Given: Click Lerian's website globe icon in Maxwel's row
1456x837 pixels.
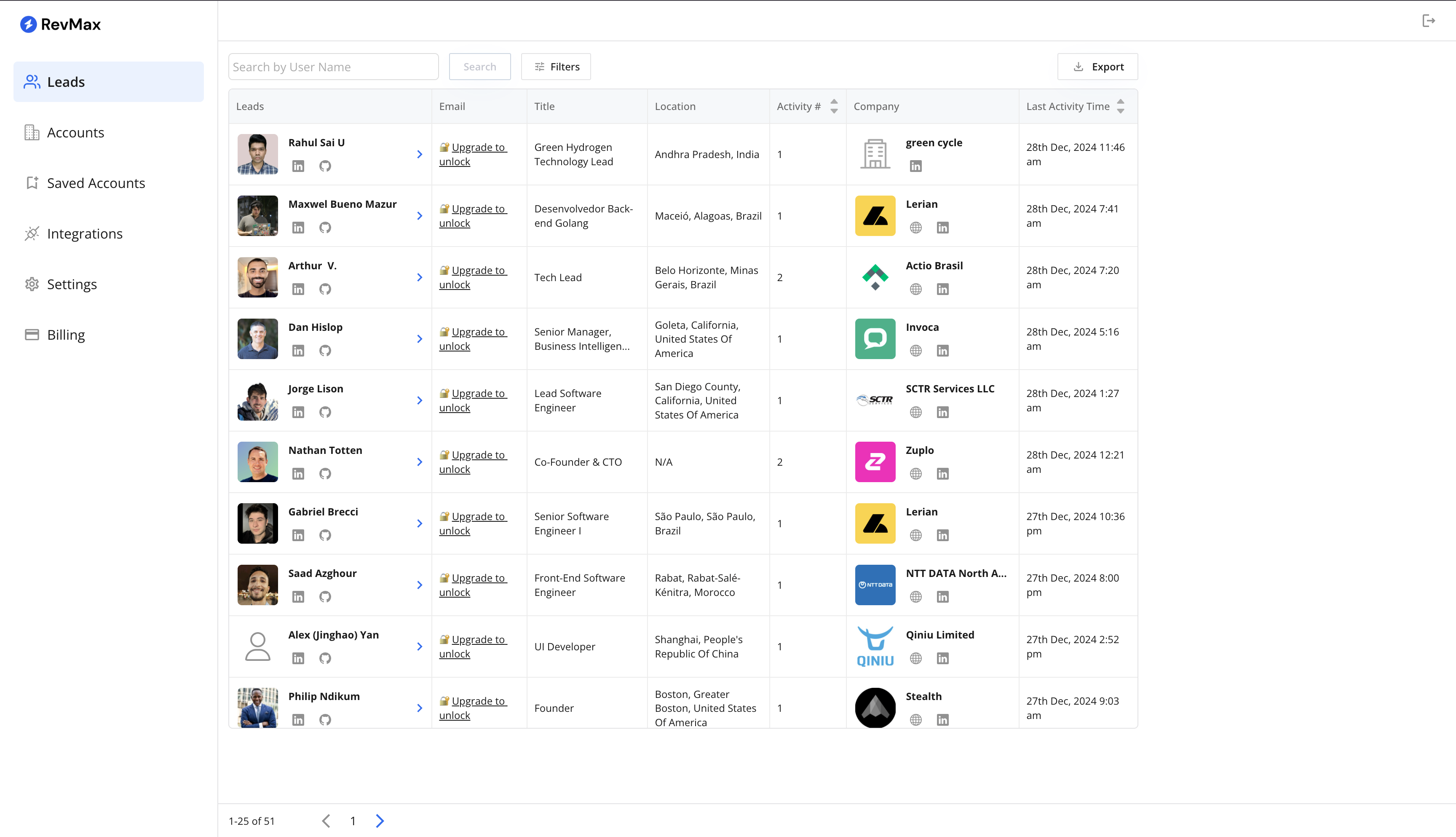Looking at the screenshot, I should click(x=916, y=228).
